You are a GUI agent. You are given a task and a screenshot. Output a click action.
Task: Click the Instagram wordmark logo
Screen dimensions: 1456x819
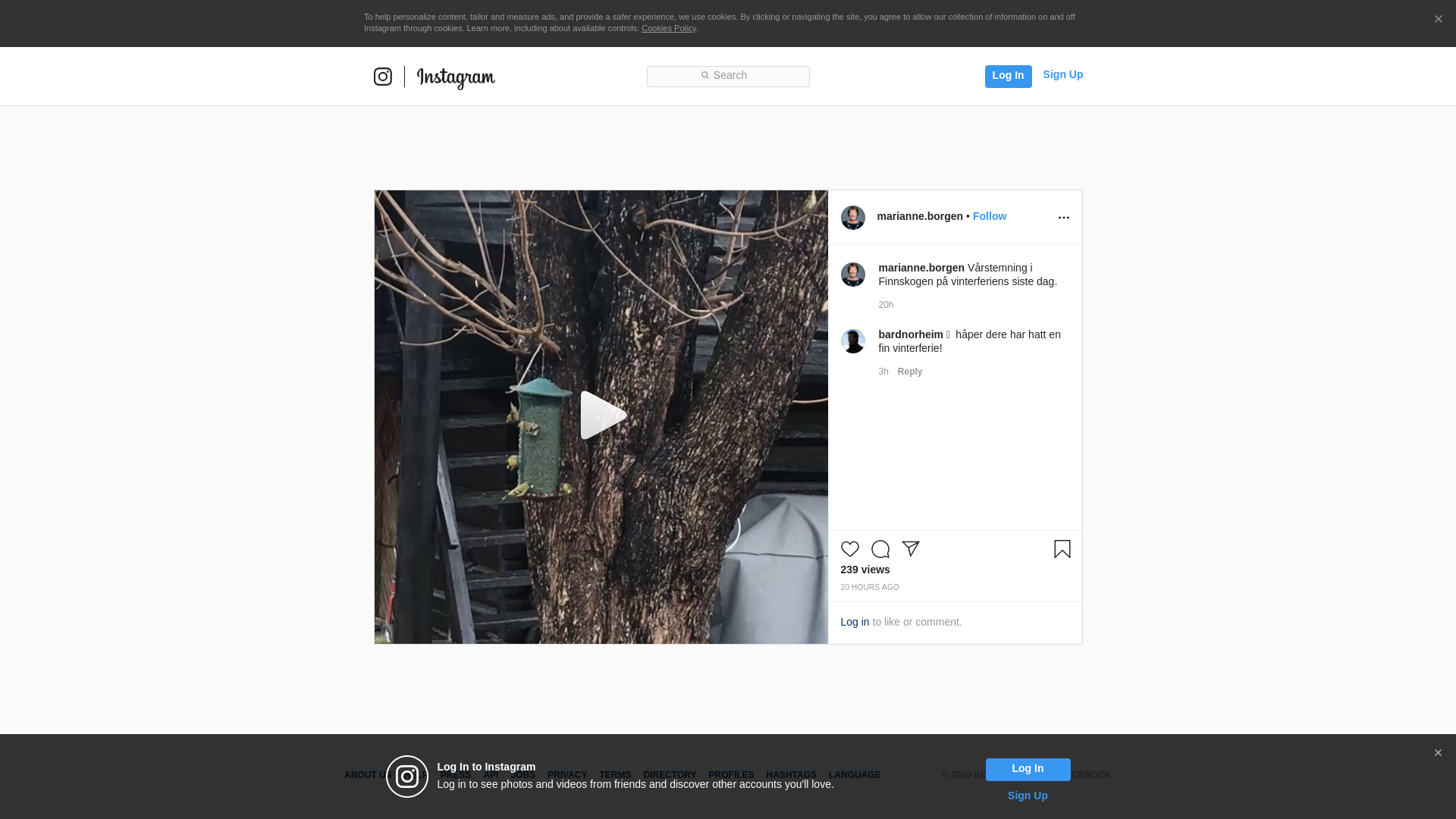(x=456, y=78)
